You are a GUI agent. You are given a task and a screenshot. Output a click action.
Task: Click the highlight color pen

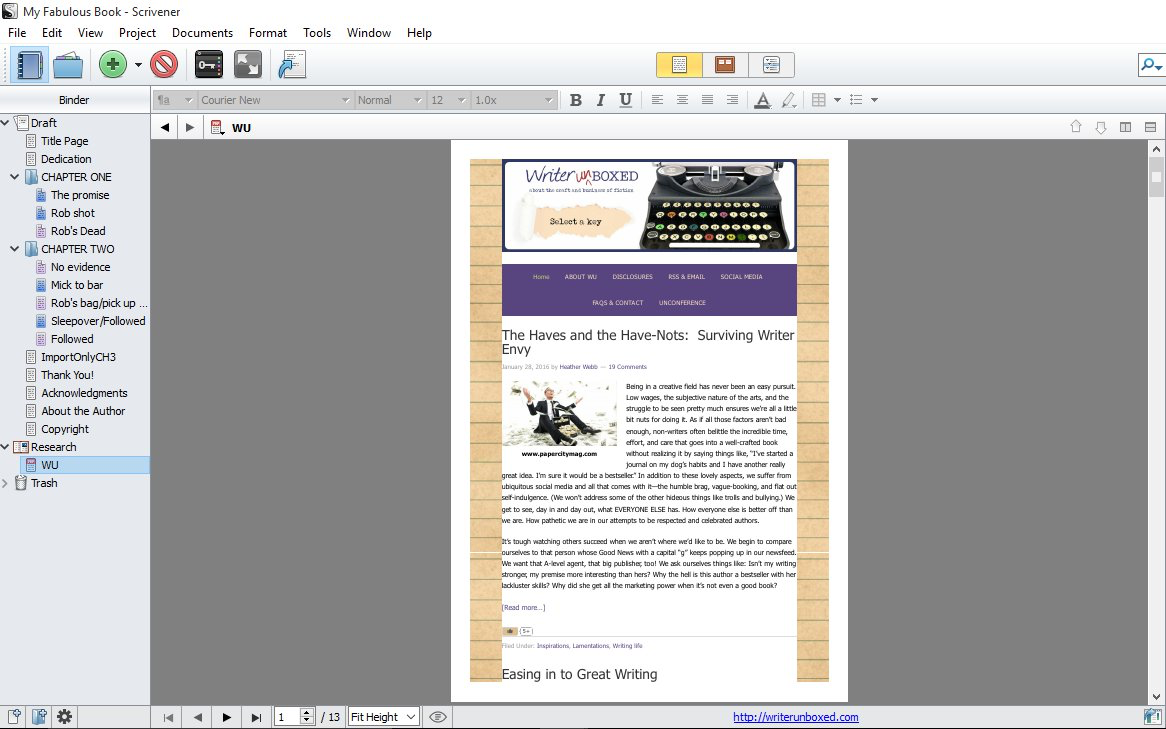(789, 100)
